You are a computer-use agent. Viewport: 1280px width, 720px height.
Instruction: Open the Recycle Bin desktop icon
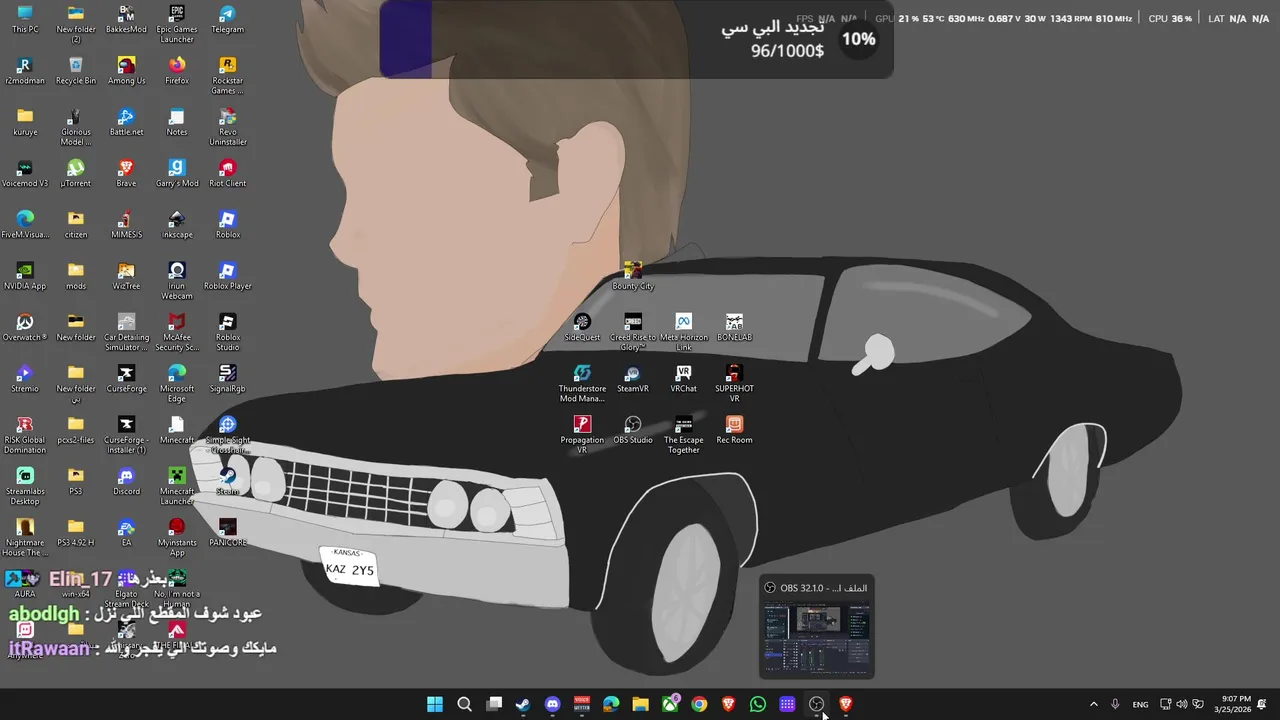(x=76, y=71)
